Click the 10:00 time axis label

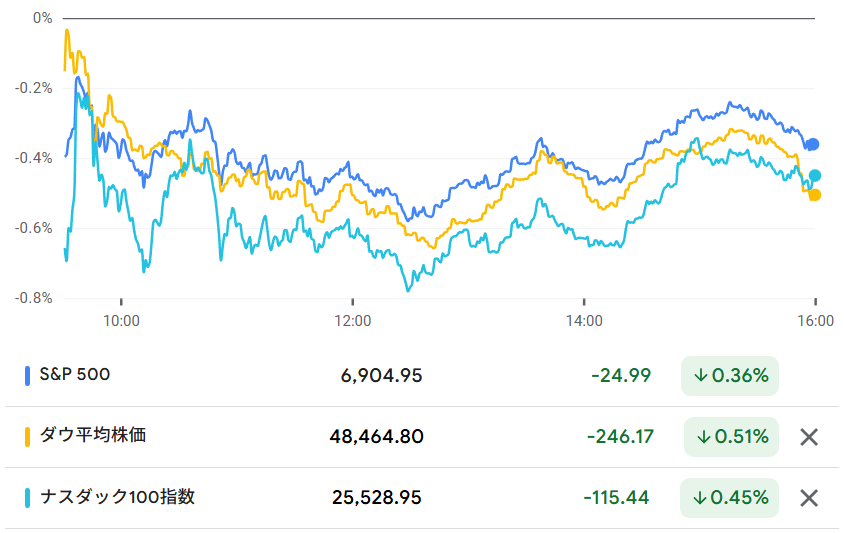click(x=120, y=321)
